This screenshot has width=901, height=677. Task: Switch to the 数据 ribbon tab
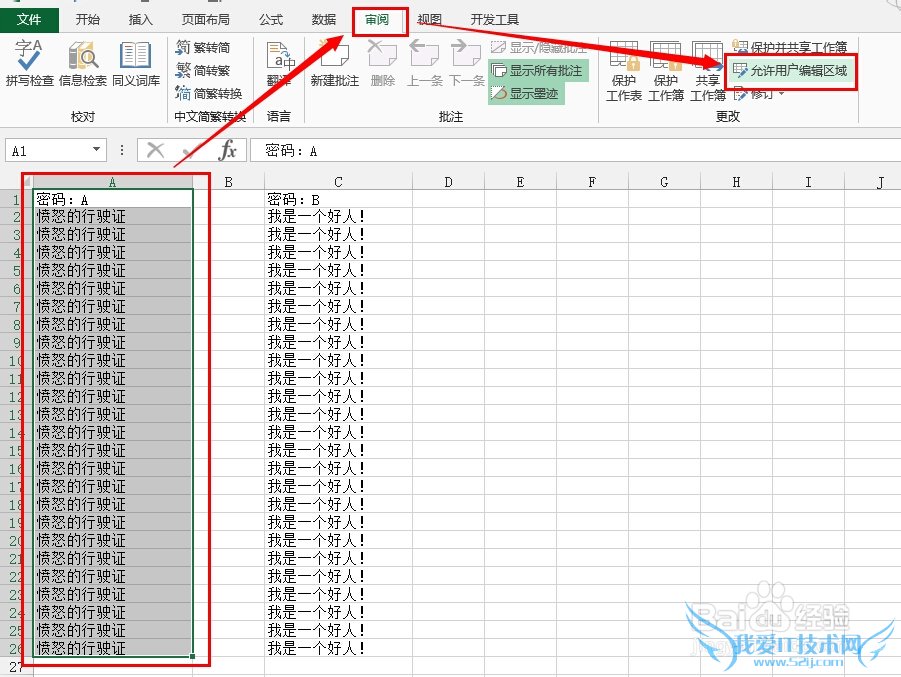point(324,20)
